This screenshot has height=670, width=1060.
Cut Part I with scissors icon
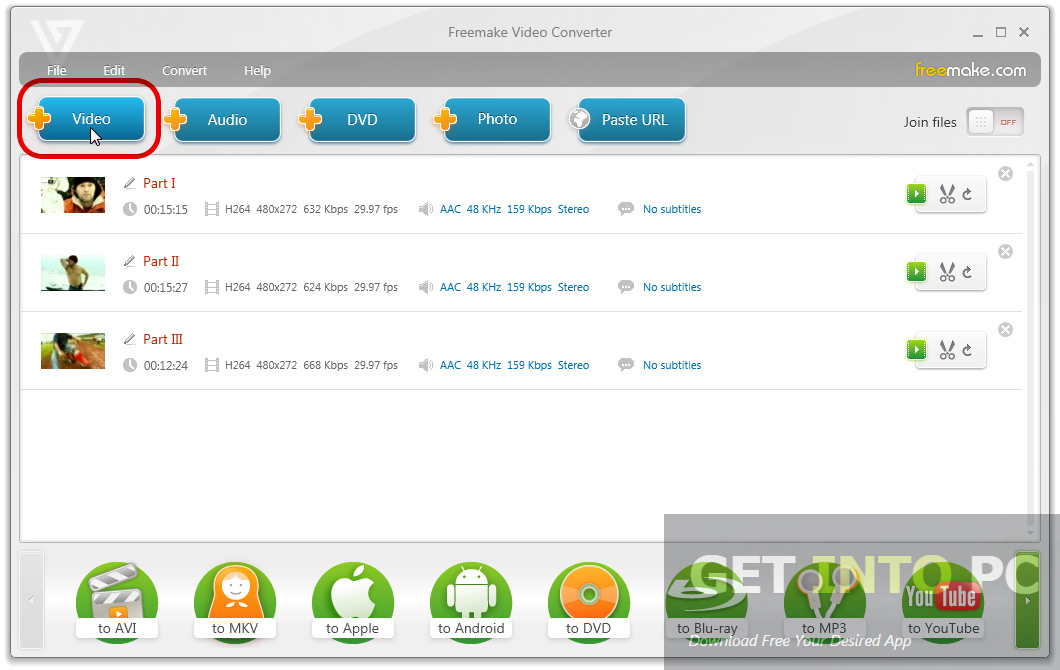[947, 195]
